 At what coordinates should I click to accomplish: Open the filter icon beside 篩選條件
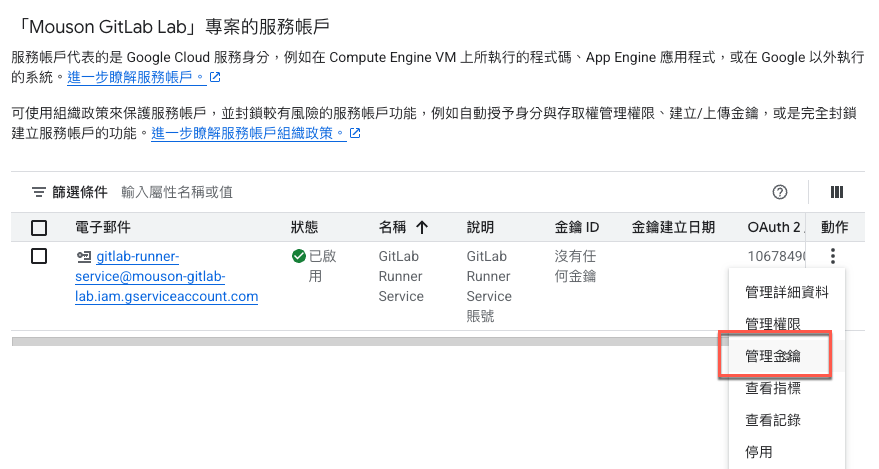(39, 192)
